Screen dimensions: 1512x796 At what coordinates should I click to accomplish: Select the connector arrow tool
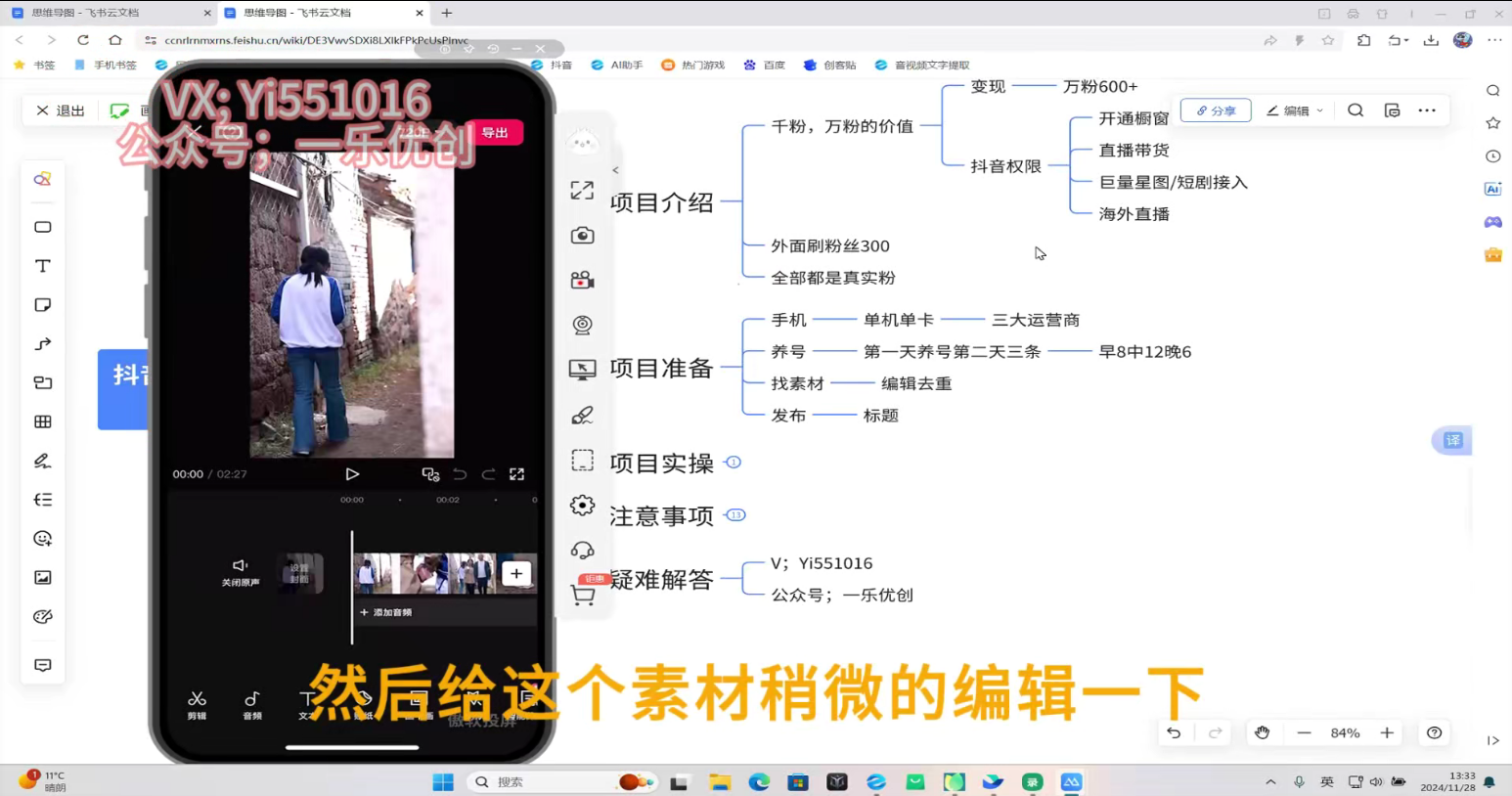pyautogui.click(x=43, y=344)
